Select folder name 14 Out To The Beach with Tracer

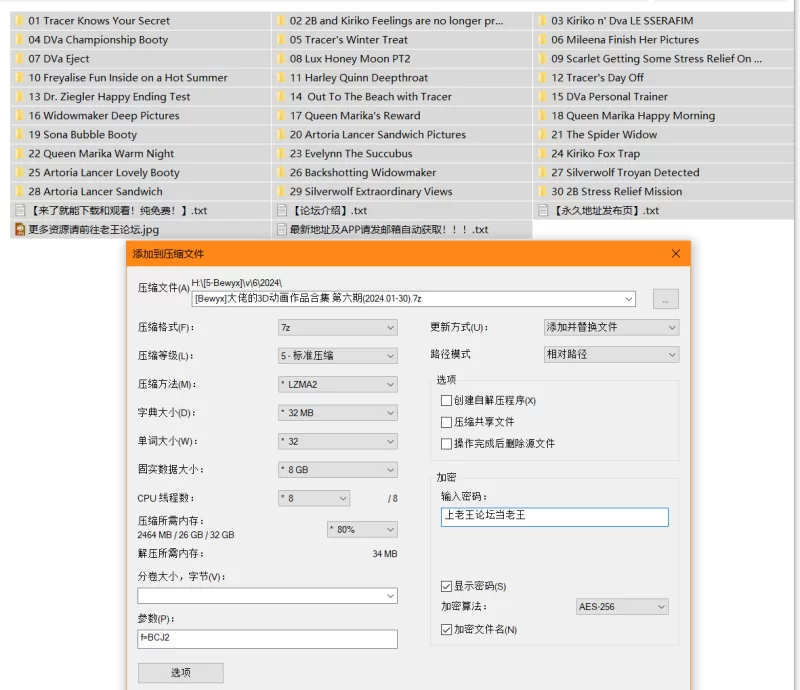pyautogui.click(x=371, y=96)
